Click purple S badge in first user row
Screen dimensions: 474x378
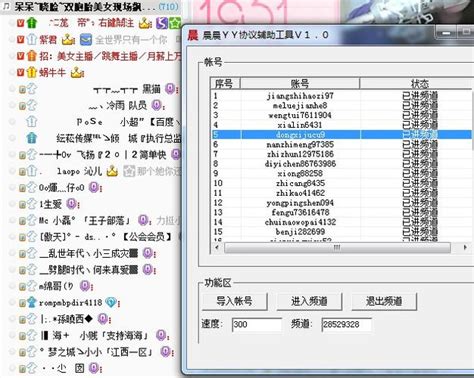click(x=162, y=23)
